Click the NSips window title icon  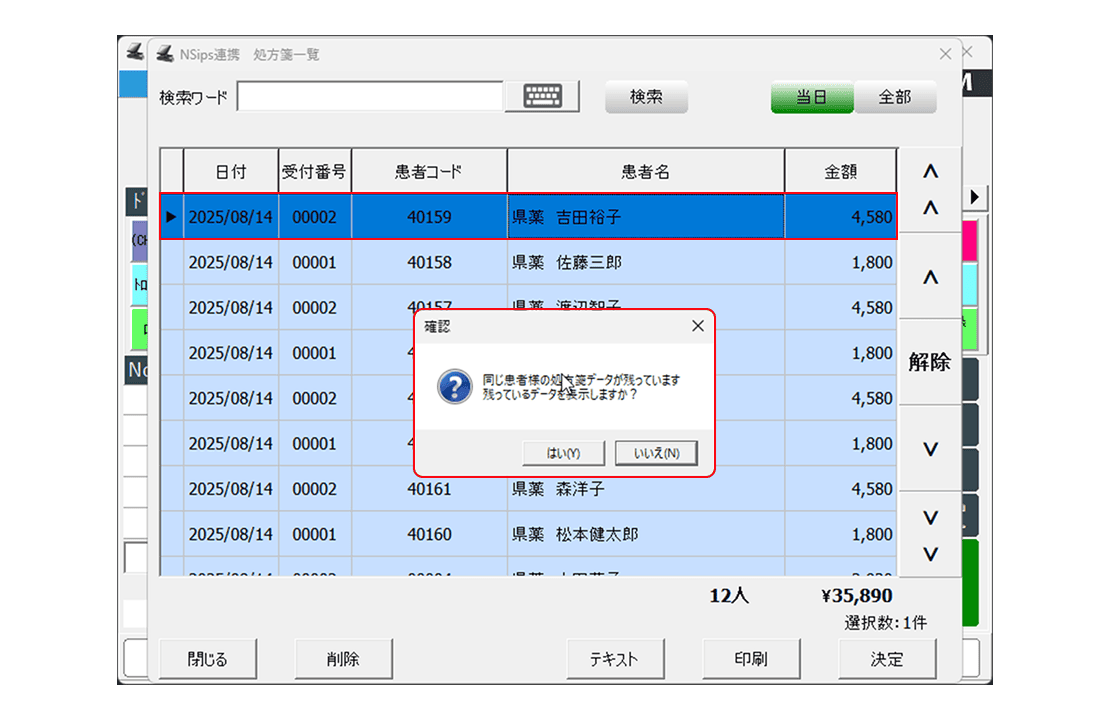[x=166, y=55]
